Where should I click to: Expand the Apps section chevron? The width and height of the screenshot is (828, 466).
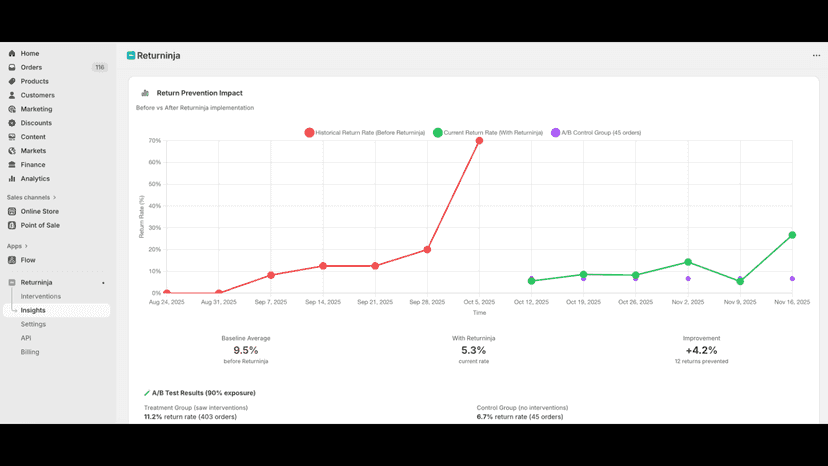click(x=26, y=246)
